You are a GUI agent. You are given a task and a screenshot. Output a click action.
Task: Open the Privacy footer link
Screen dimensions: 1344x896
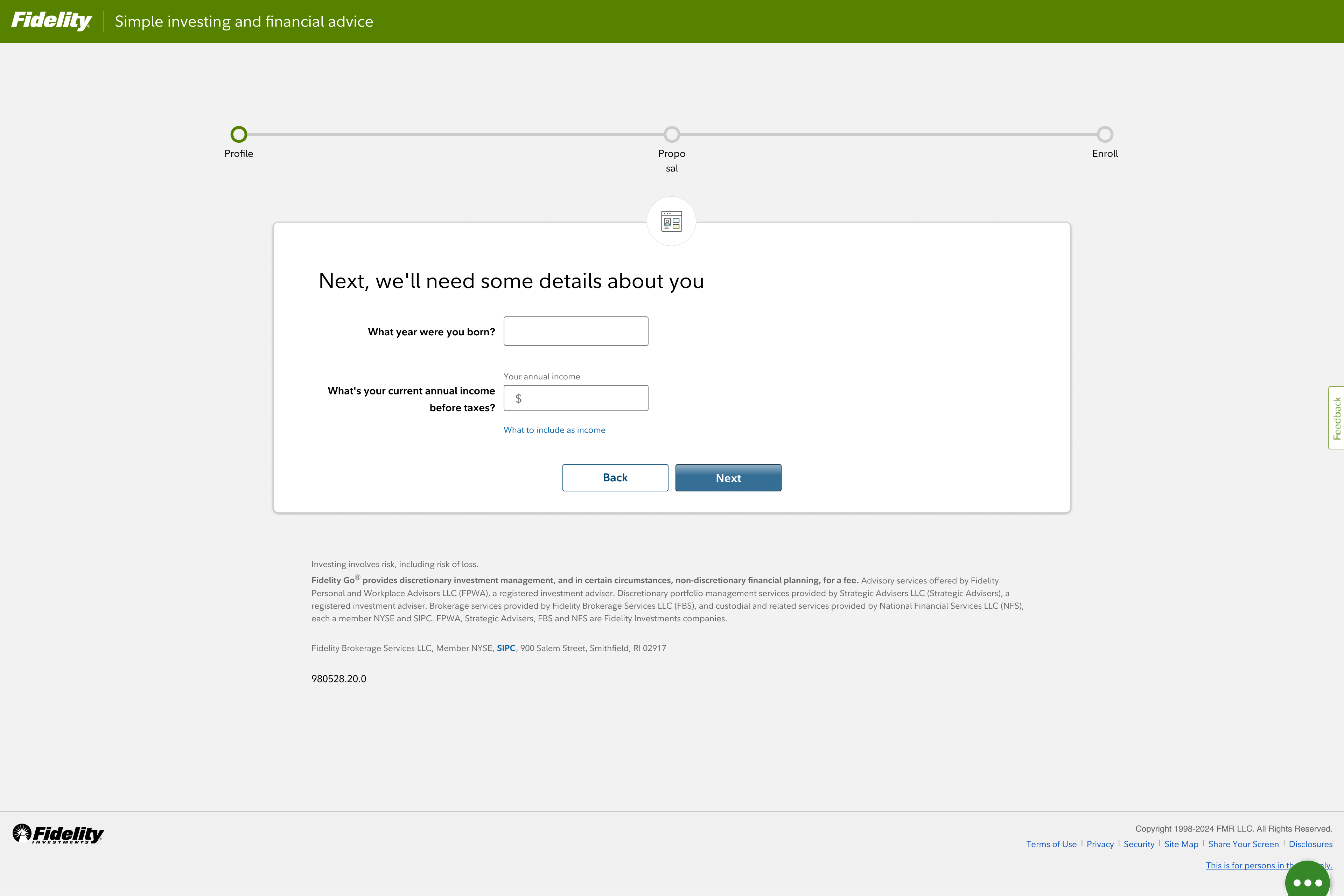pos(1100,844)
